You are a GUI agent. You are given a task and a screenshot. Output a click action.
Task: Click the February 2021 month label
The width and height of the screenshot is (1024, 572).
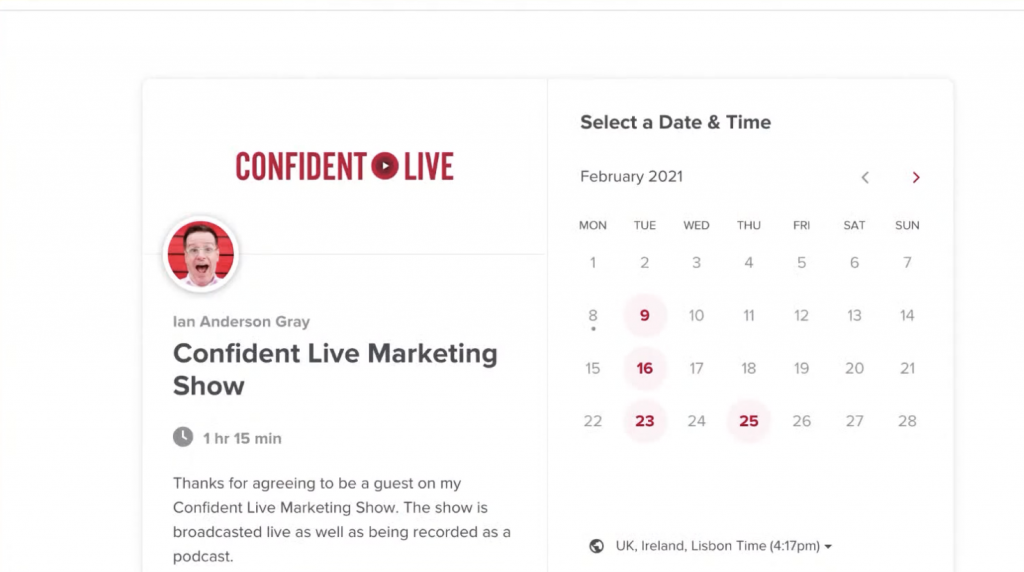[631, 177]
